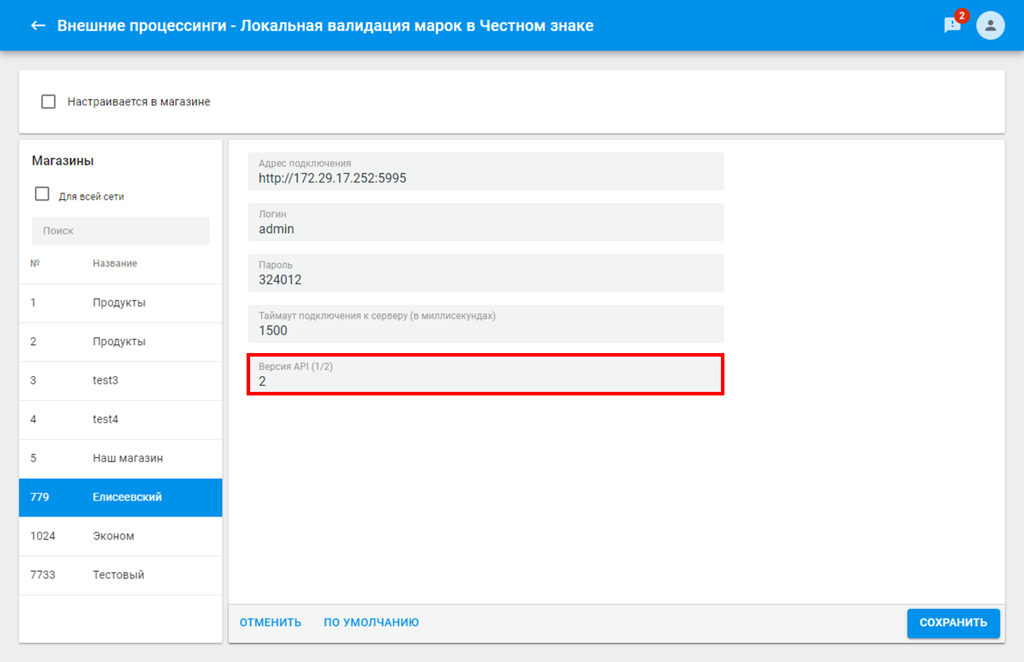Click into the 'Пароль' field

pyautogui.click(x=485, y=274)
